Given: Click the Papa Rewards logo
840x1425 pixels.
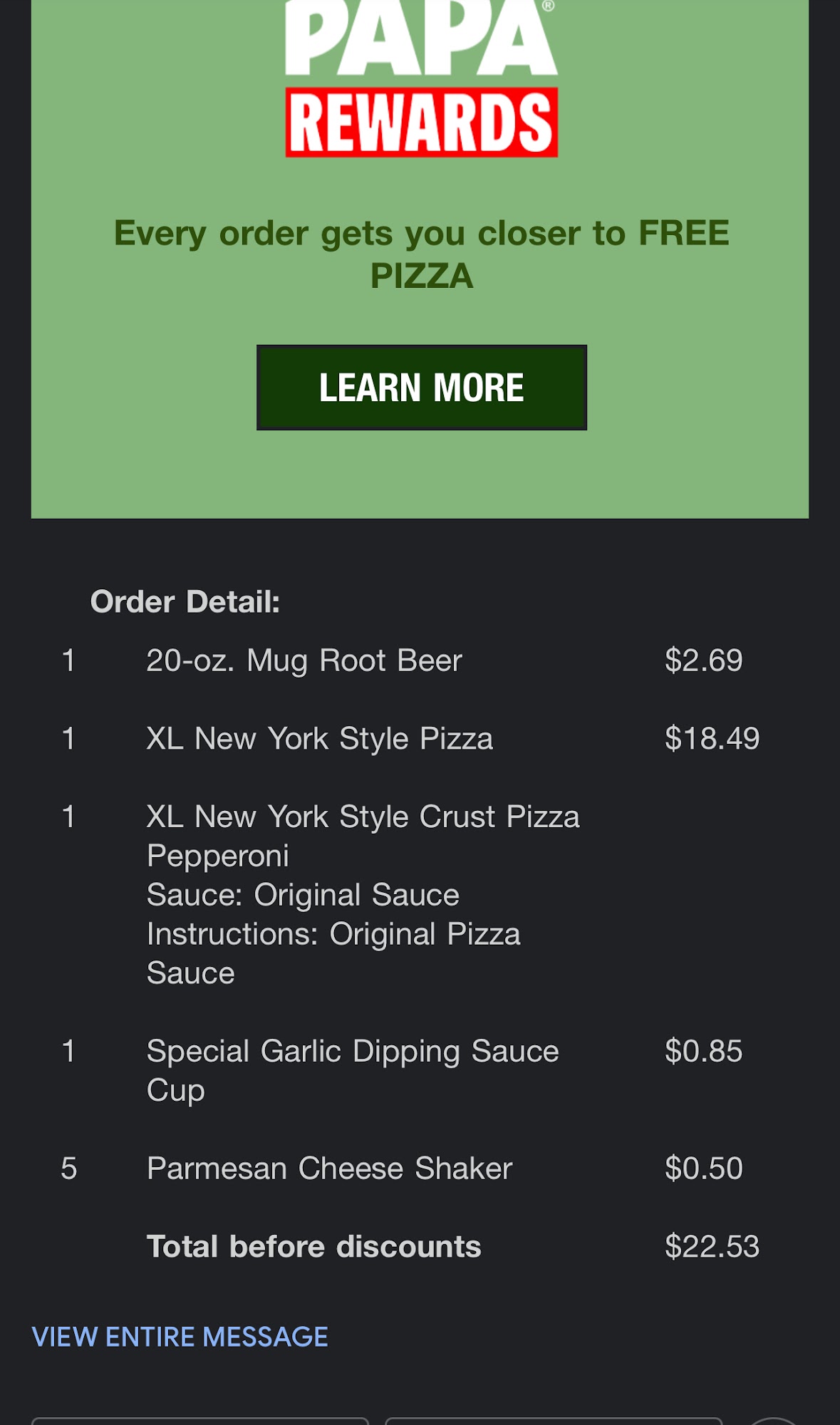Looking at the screenshot, I should 420,78.
